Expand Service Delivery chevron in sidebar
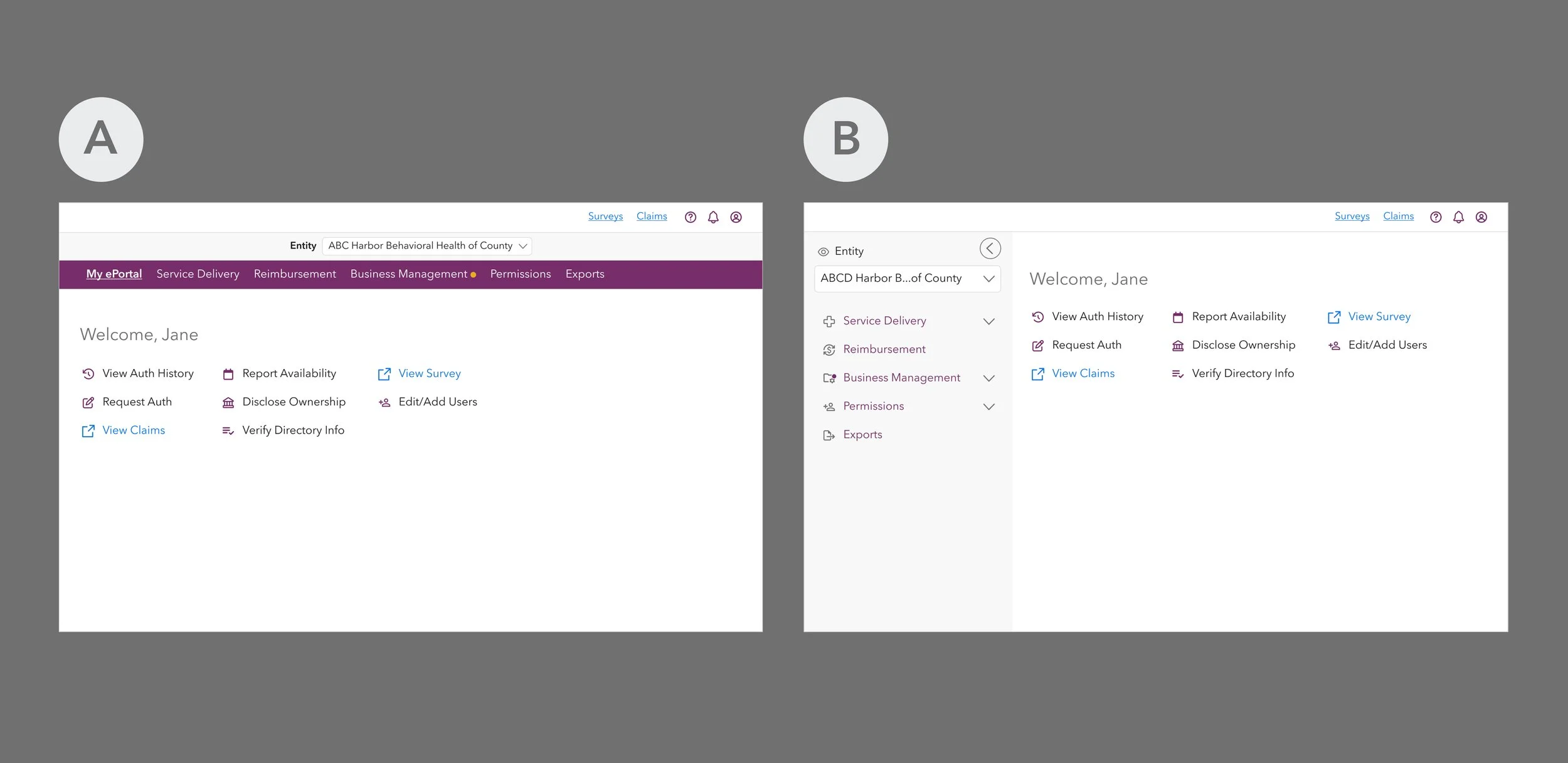This screenshot has width=1568, height=763. (x=988, y=321)
